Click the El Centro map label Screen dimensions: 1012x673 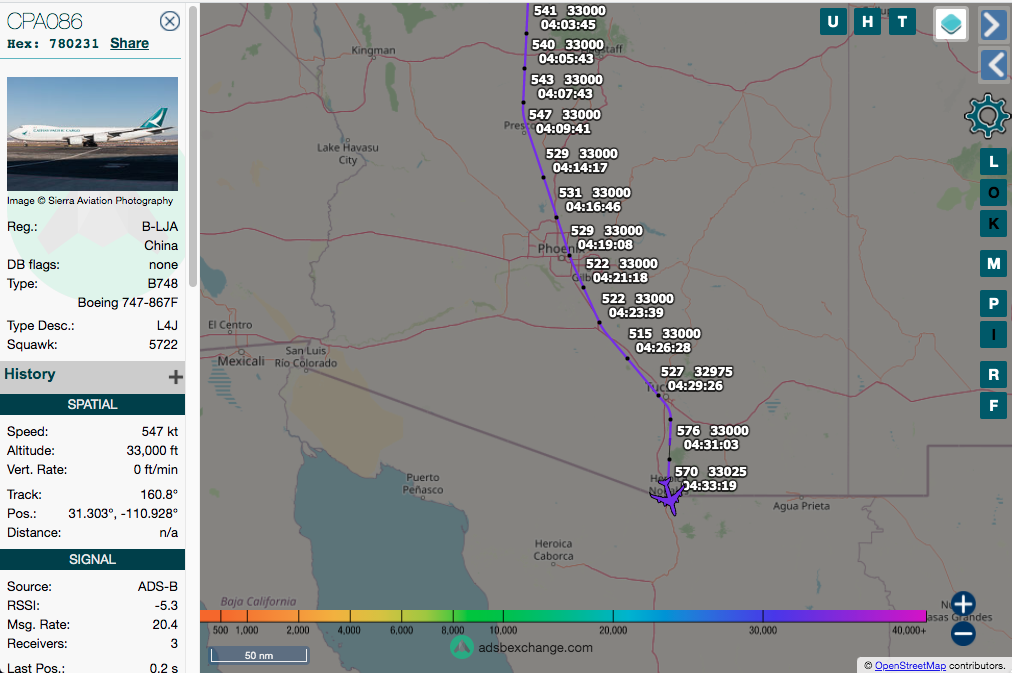(x=230, y=325)
